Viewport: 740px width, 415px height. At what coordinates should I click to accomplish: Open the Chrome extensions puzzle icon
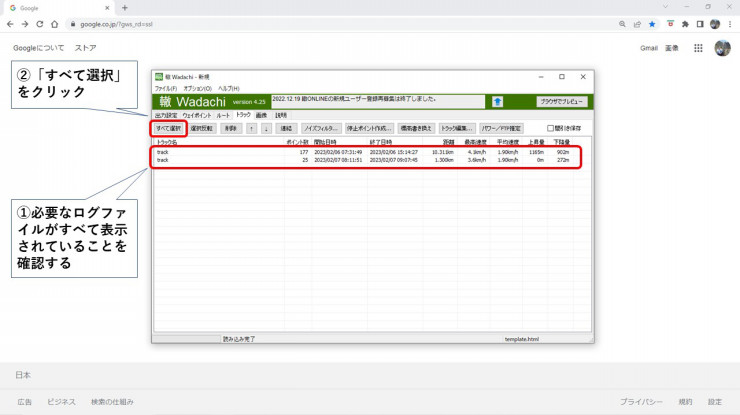685,24
